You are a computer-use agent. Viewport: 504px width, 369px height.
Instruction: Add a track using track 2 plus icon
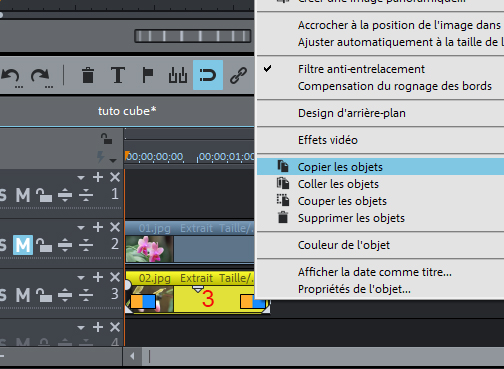tap(98, 227)
